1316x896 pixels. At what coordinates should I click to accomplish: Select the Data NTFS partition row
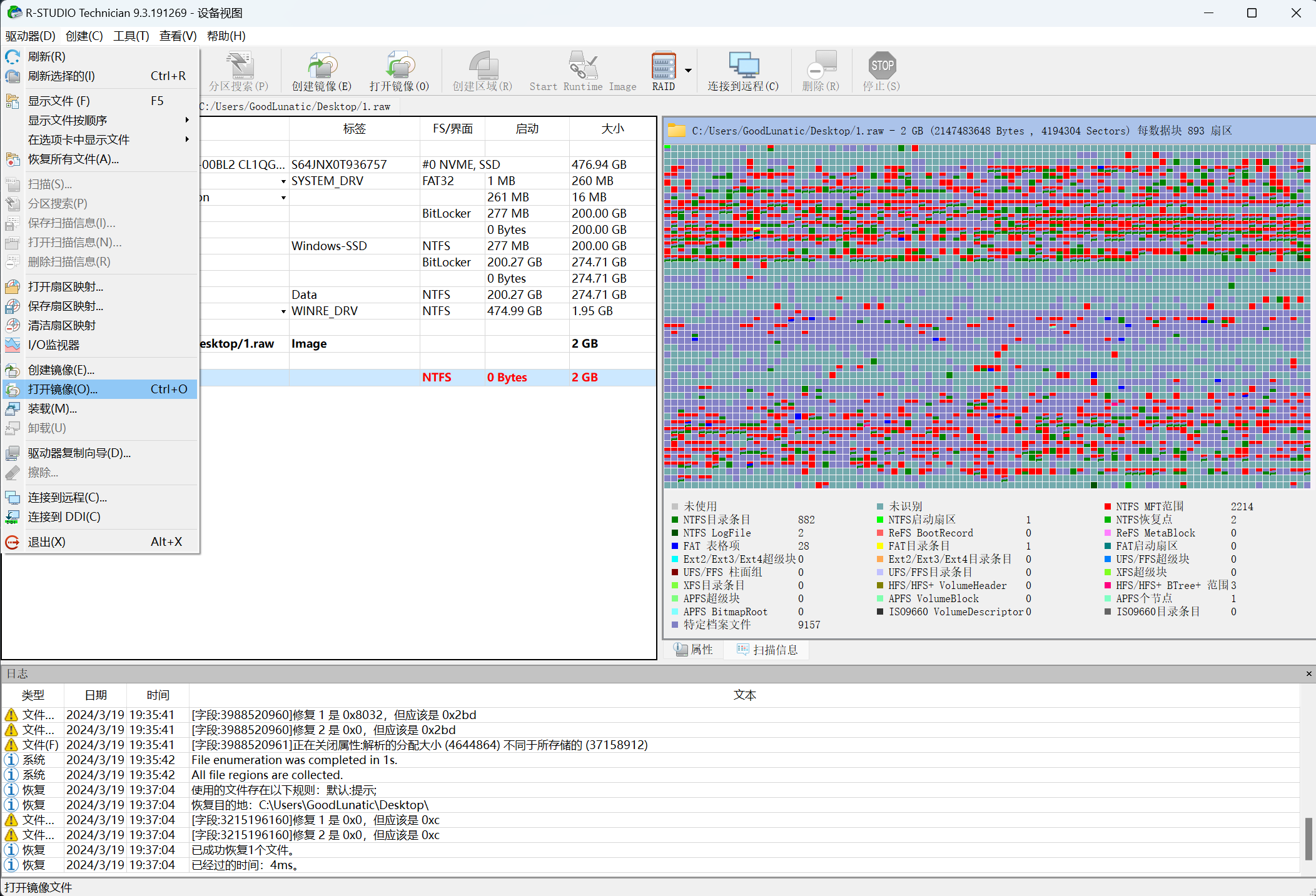coord(427,294)
